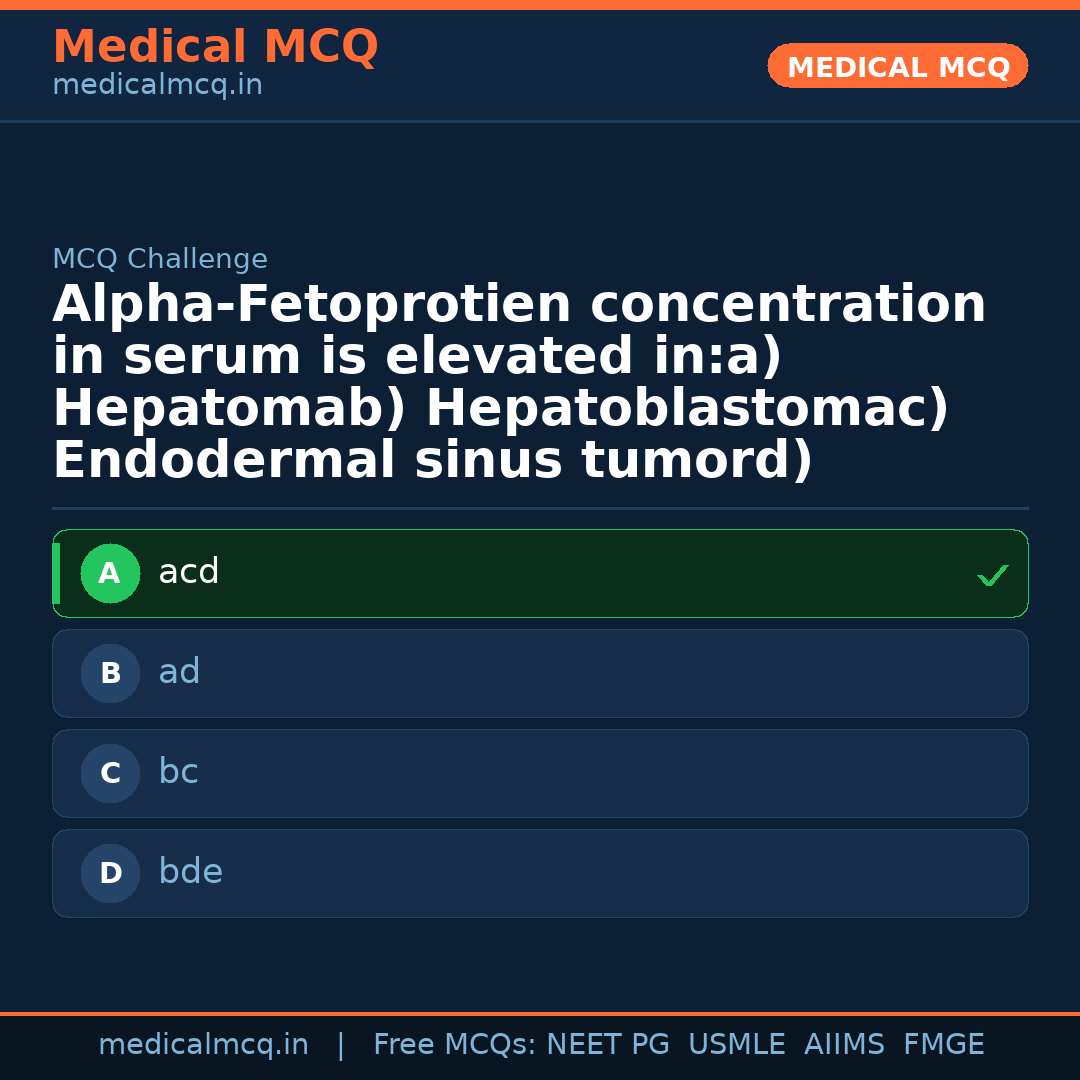The height and width of the screenshot is (1080, 1080).
Task: Choose the answer text "ad"
Action: 180,673
